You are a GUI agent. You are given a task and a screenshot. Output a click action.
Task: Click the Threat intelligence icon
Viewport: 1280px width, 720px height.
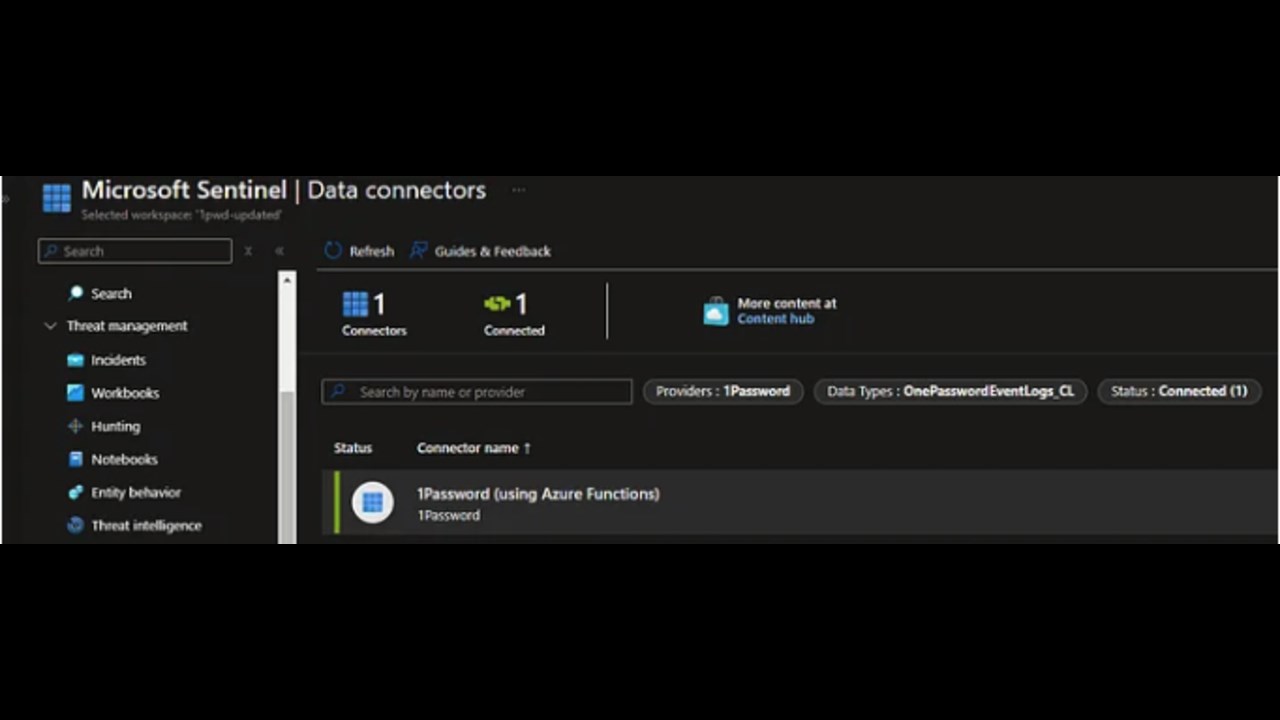click(75, 525)
